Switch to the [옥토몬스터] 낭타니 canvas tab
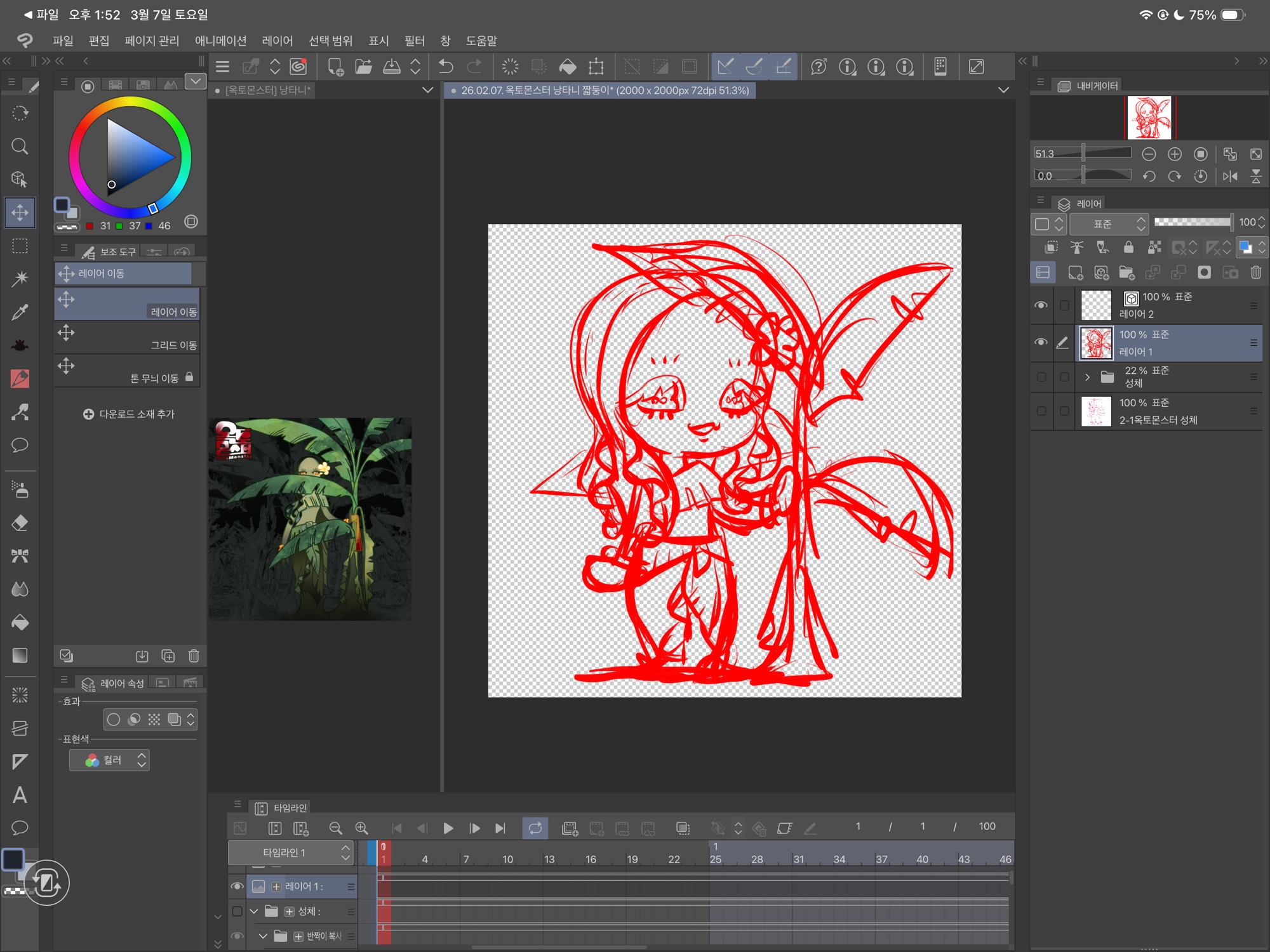The height and width of the screenshot is (952, 1270). [x=268, y=90]
